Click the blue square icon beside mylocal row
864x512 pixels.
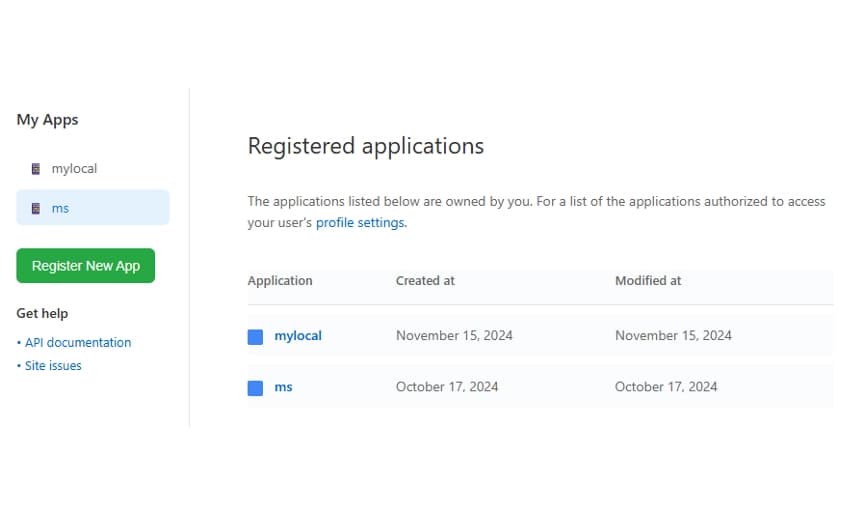coord(255,337)
